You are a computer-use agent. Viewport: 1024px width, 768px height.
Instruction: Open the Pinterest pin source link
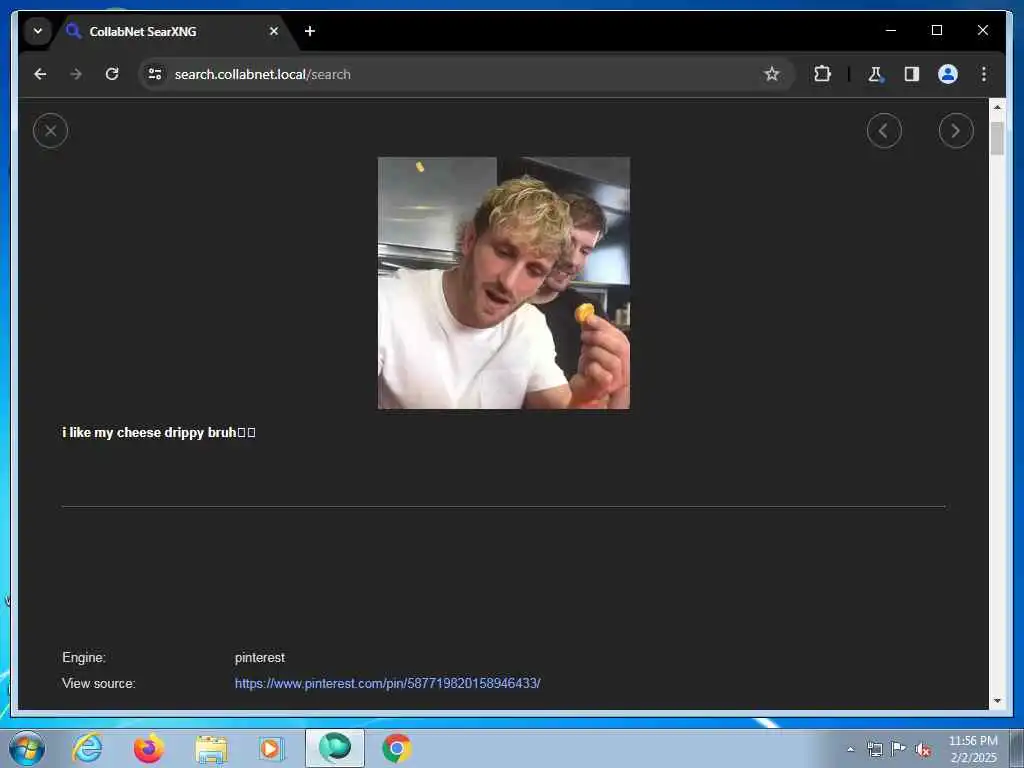pos(387,683)
